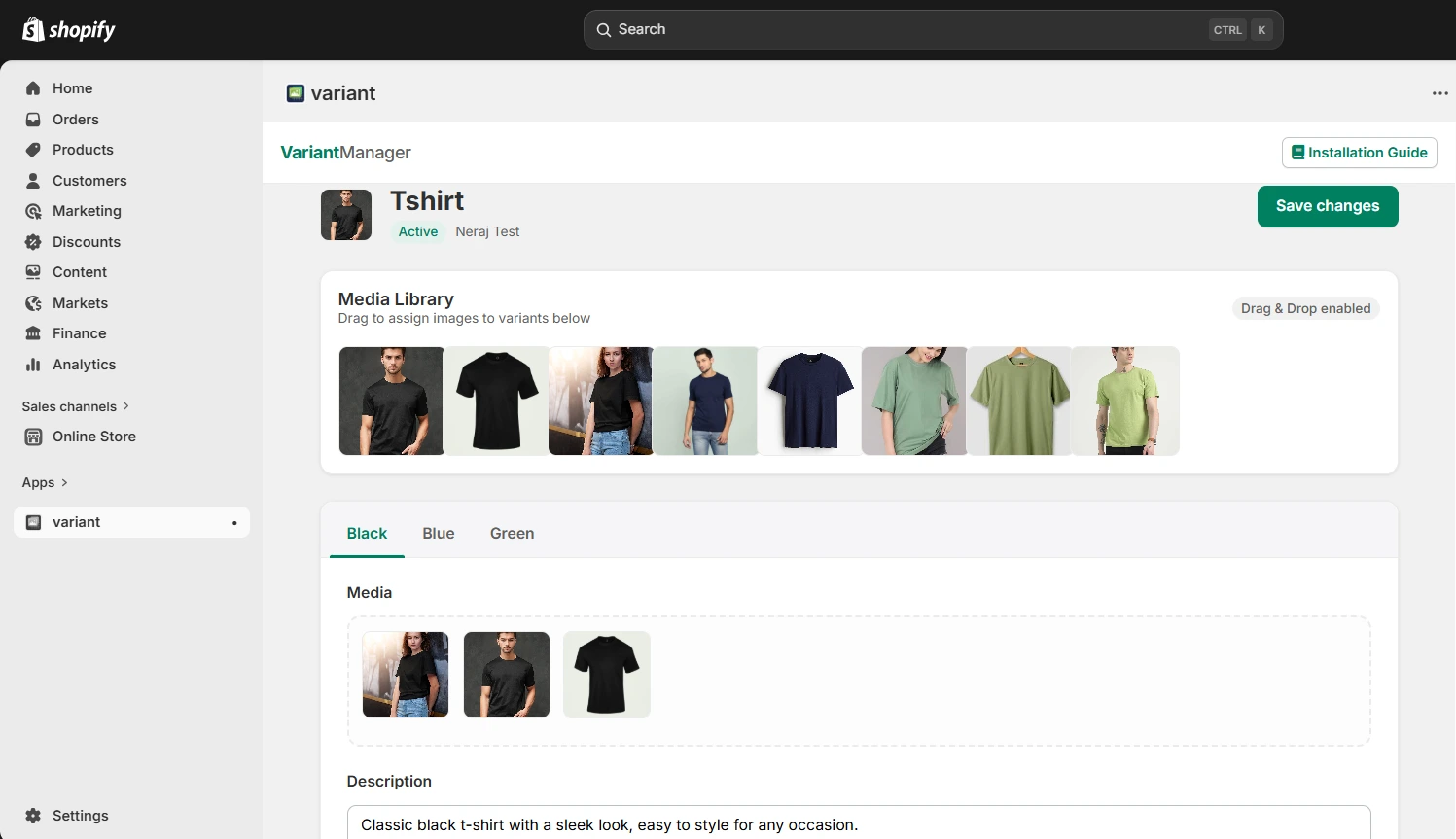Switch to the Blue variant tab
Image resolution: width=1456 pixels, height=839 pixels.
point(439,533)
